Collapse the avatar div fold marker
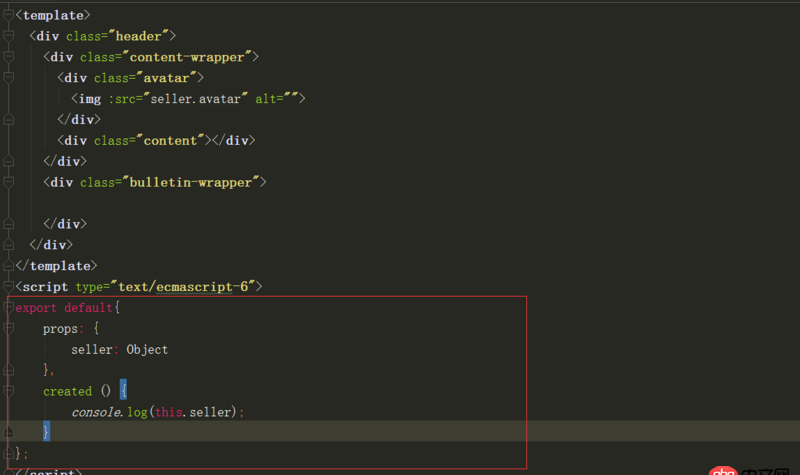This screenshot has height=475, width=800. 8,78
